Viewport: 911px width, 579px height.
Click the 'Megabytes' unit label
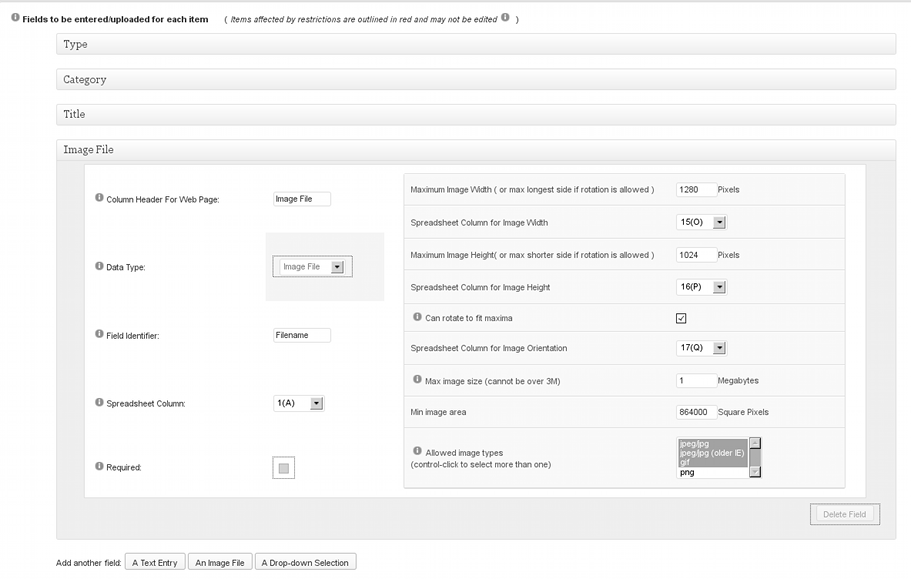(738, 380)
